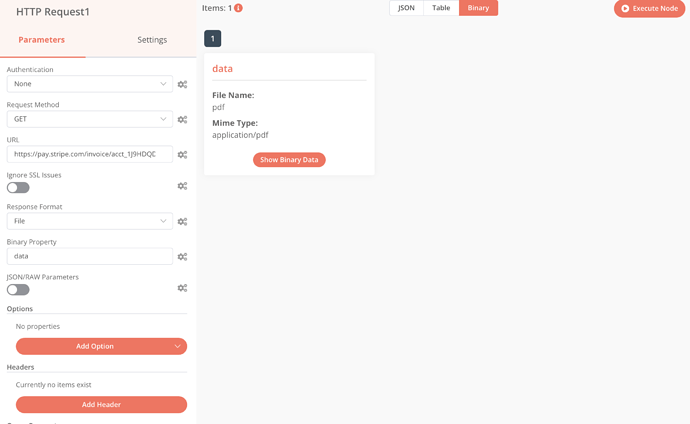The image size is (690, 424).
Task: Click the red info icon beside Items: 1
Action: coord(238,8)
